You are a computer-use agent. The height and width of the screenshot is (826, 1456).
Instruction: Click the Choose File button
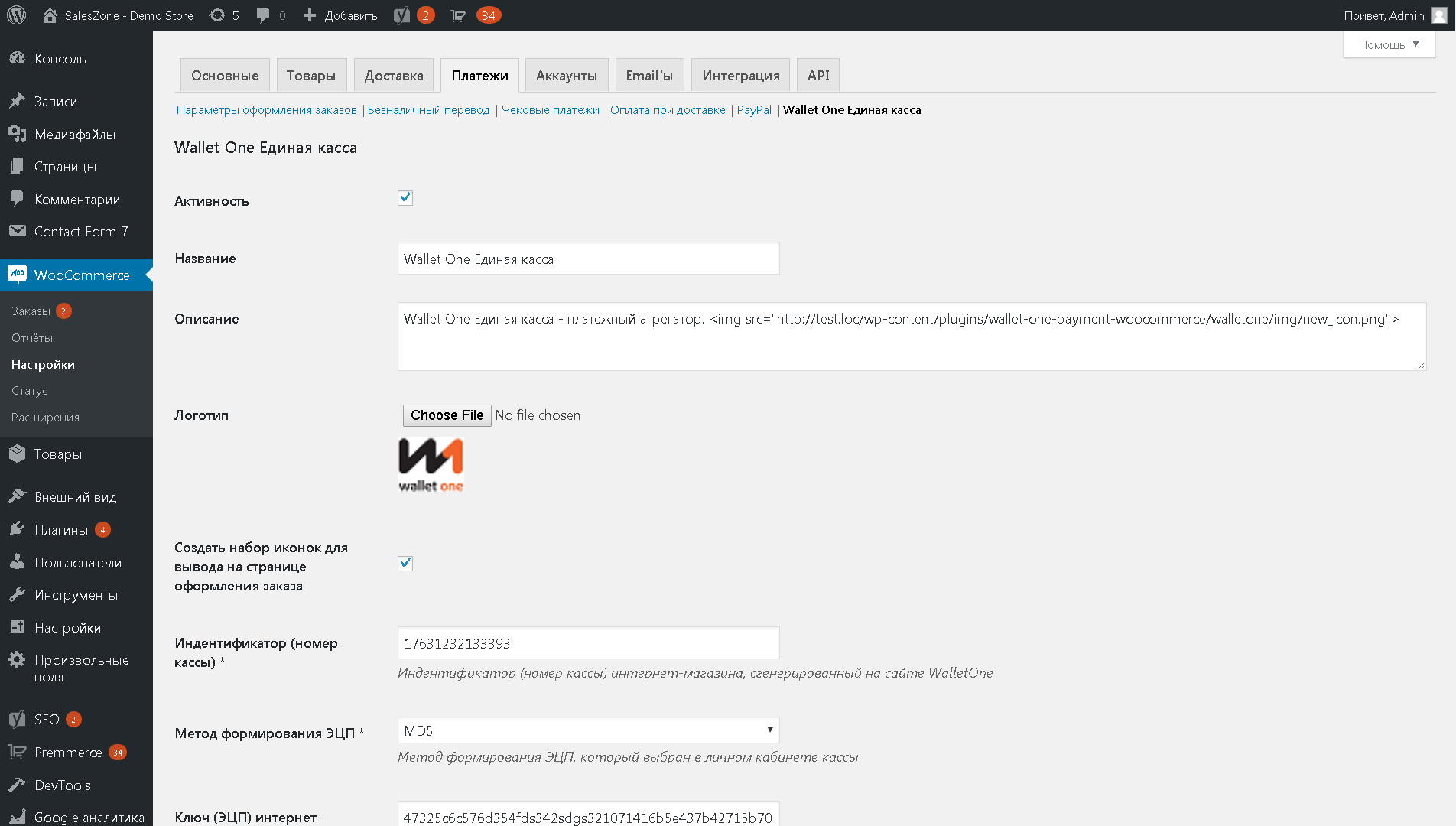coord(447,415)
